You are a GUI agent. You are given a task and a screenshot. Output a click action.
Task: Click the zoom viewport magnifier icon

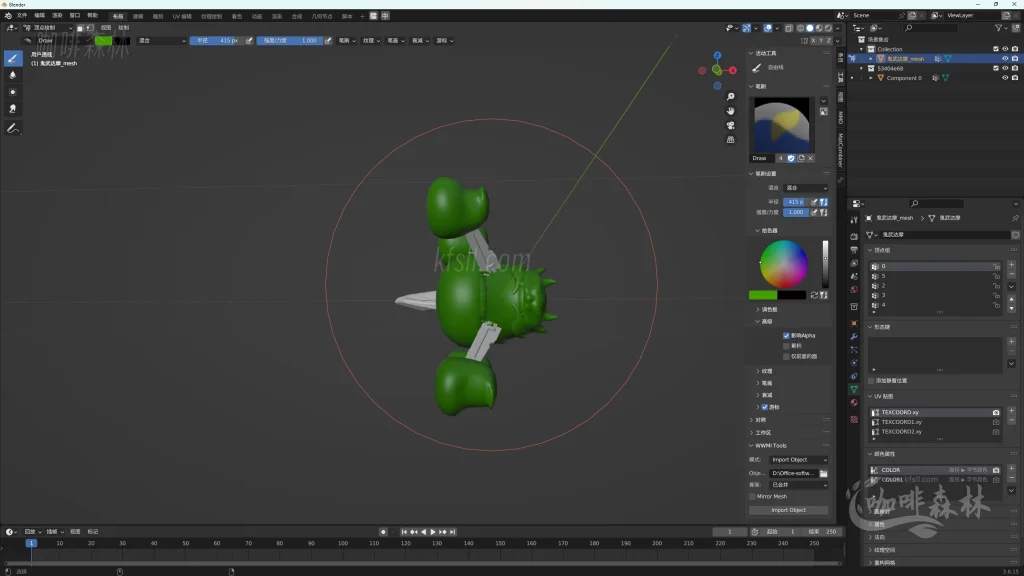[731, 95]
